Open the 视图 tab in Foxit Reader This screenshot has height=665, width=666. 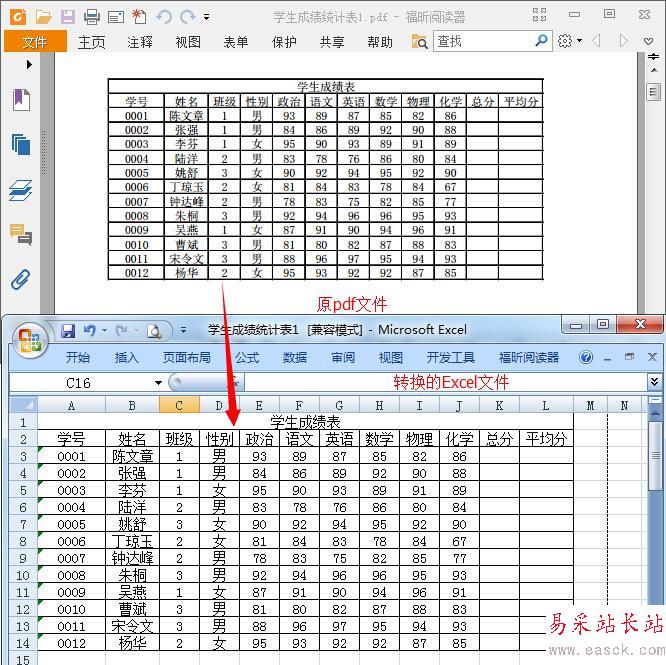pyautogui.click(x=188, y=42)
